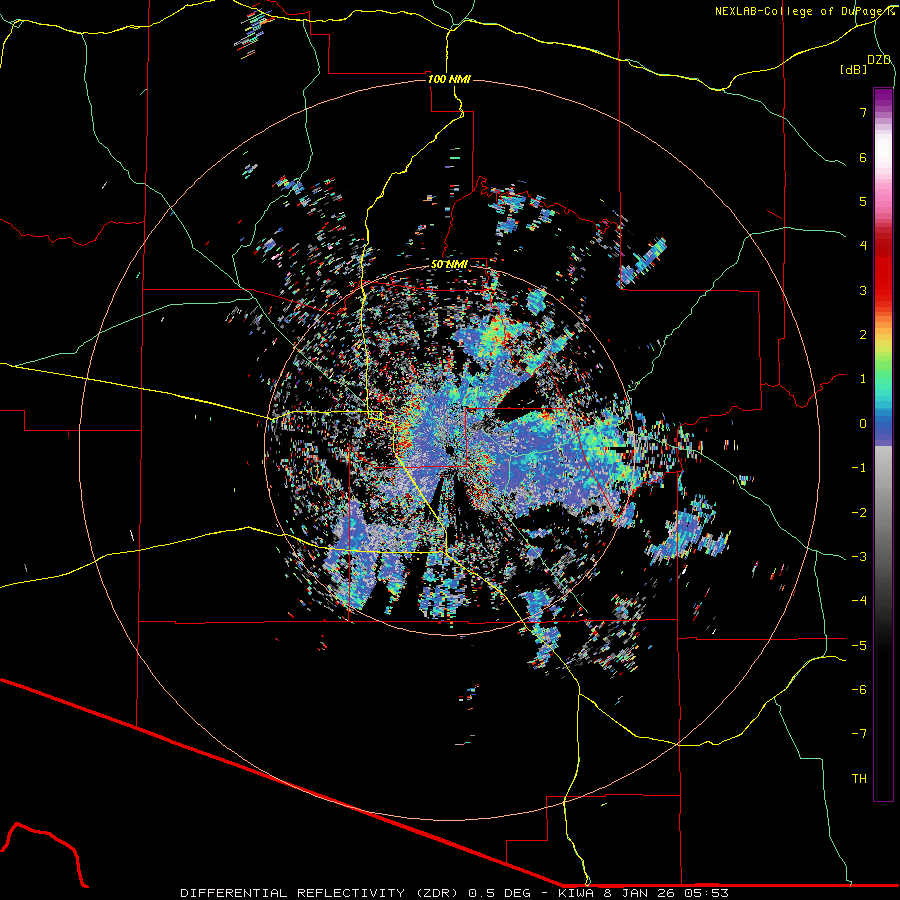Screen dimensions: 900x900
Task: Click the 50 NMI range ring label
Action: 449,264
